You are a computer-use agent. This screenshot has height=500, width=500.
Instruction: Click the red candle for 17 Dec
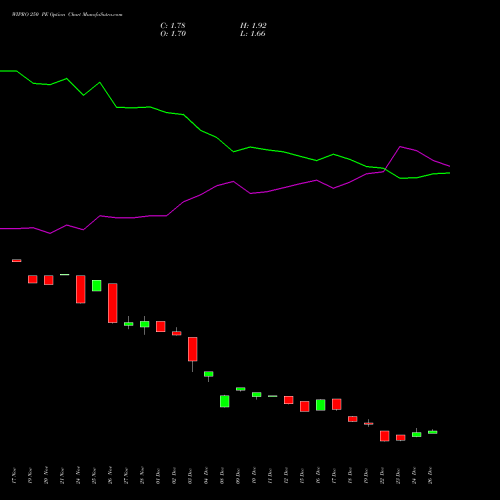(337, 404)
